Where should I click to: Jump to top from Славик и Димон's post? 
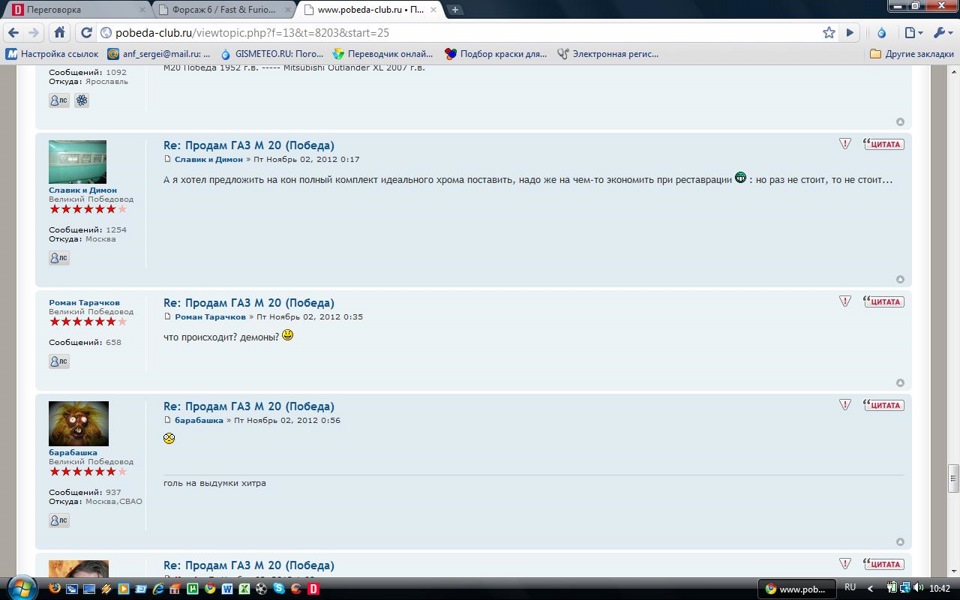(x=900, y=279)
